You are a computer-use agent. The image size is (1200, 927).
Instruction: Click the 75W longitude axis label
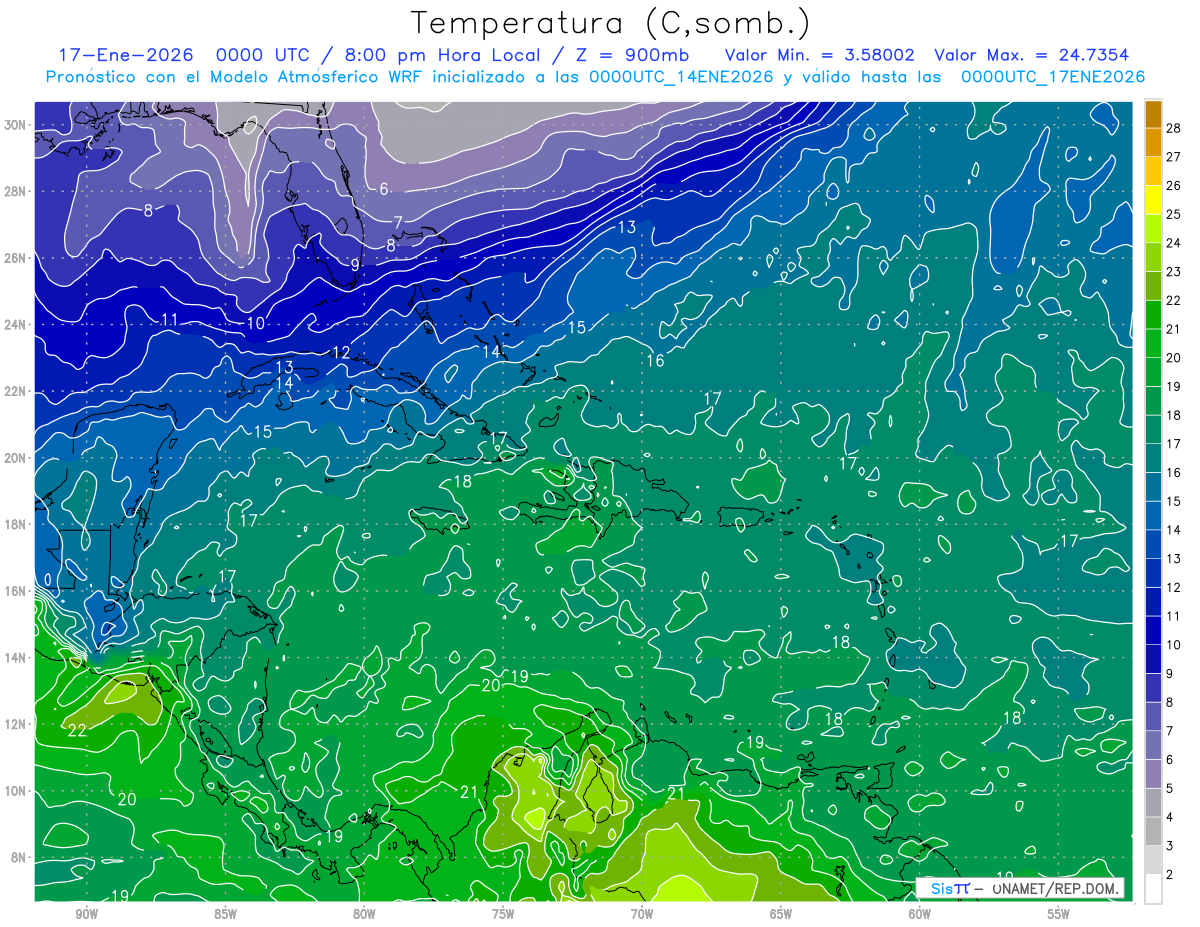[x=503, y=914]
